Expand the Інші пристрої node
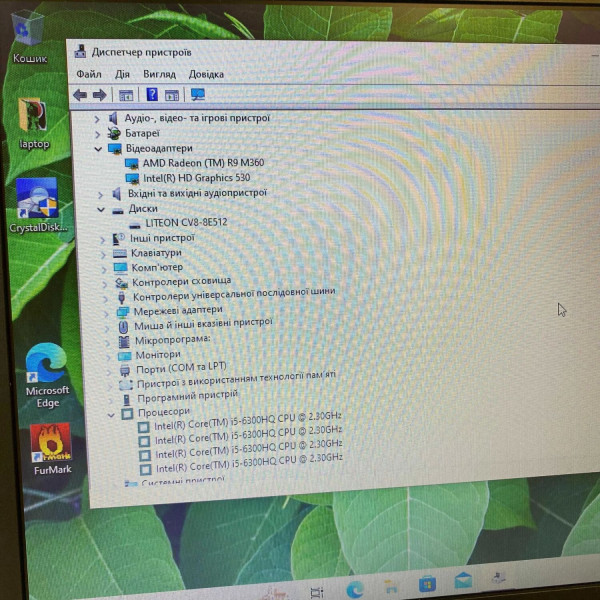 tap(103, 240)
